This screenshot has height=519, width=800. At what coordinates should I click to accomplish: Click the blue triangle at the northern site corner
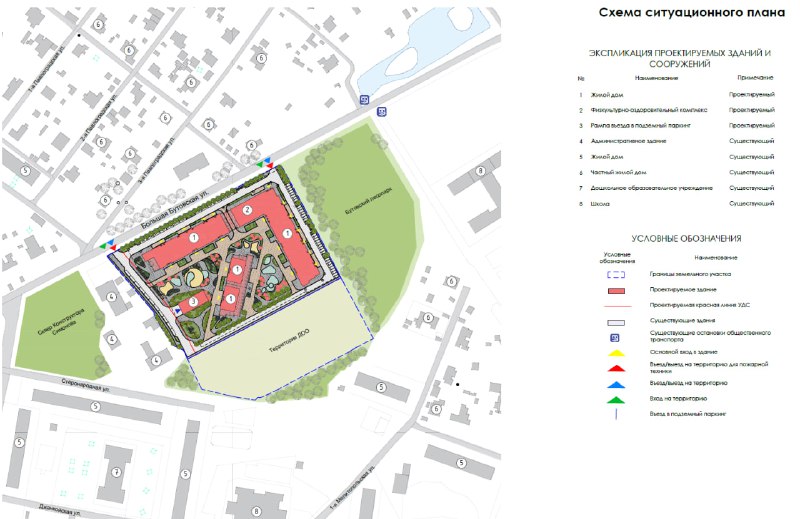pyautogui.click(x=267, y=159)
